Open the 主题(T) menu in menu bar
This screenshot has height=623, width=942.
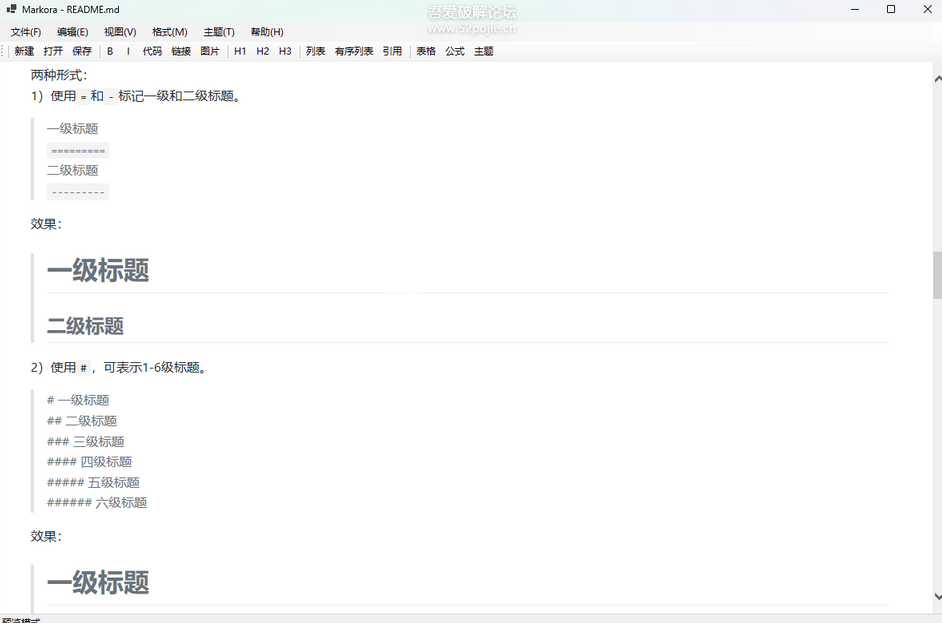pos(219,32)
